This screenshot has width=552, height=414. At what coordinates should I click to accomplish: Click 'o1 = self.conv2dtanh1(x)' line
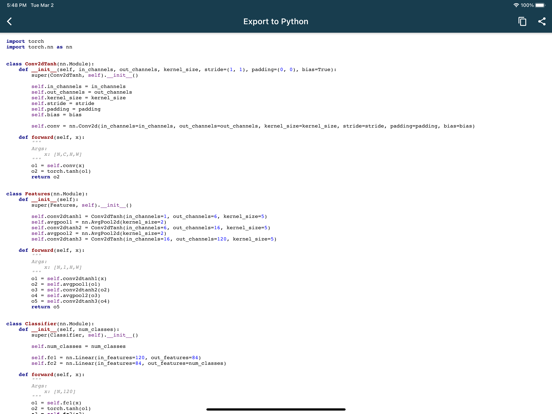pos(69,278)
